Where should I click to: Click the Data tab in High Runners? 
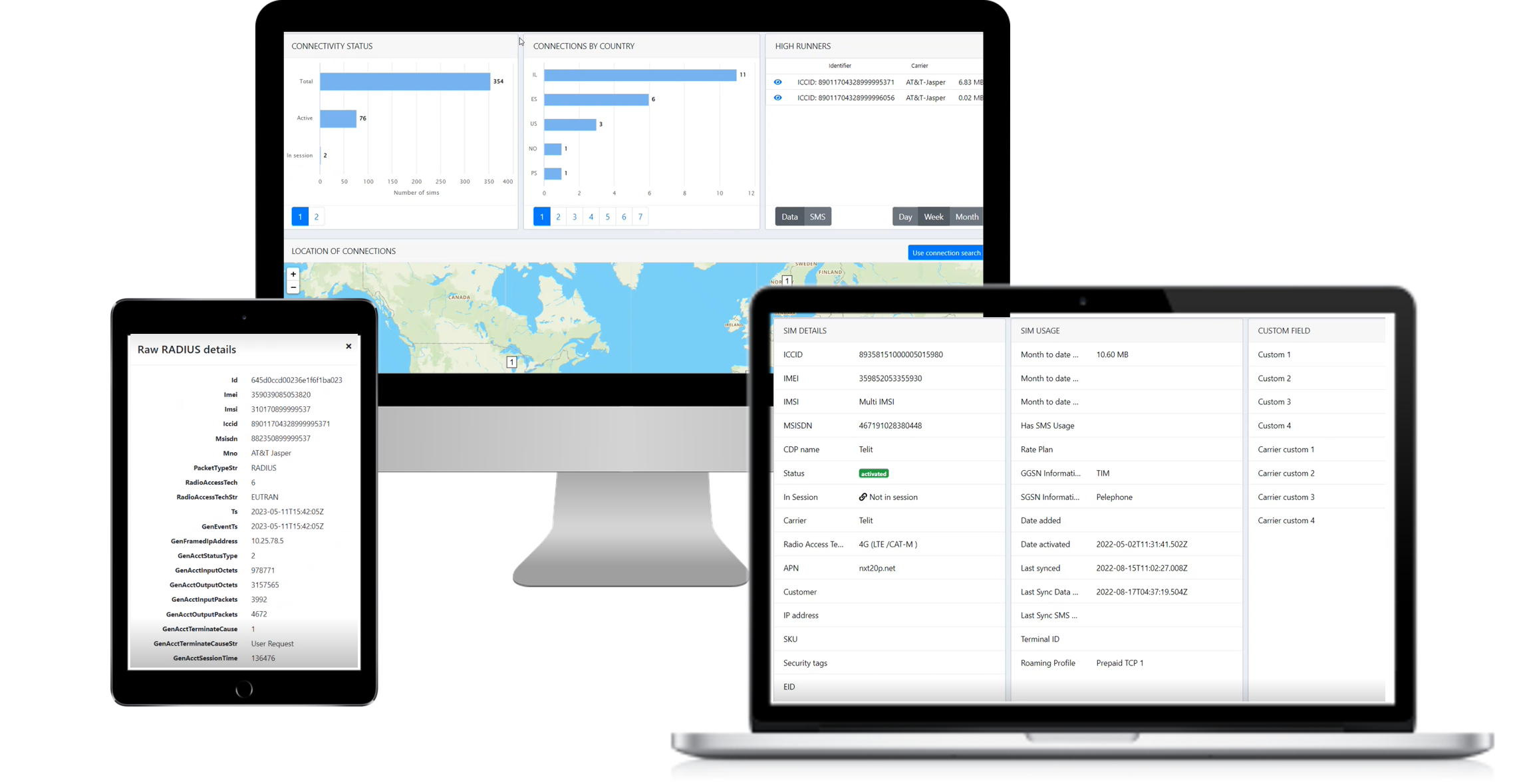coord(790,216)
